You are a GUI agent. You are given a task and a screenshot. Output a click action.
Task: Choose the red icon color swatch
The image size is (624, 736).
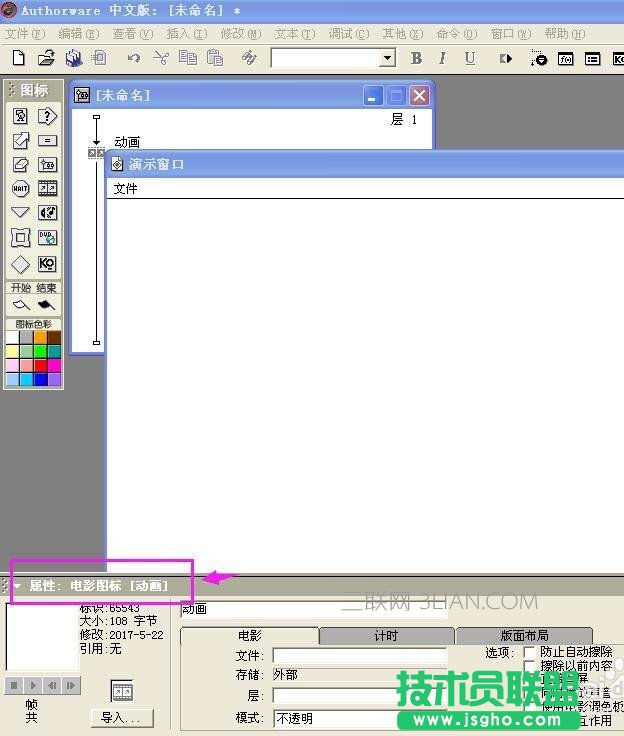40,365
